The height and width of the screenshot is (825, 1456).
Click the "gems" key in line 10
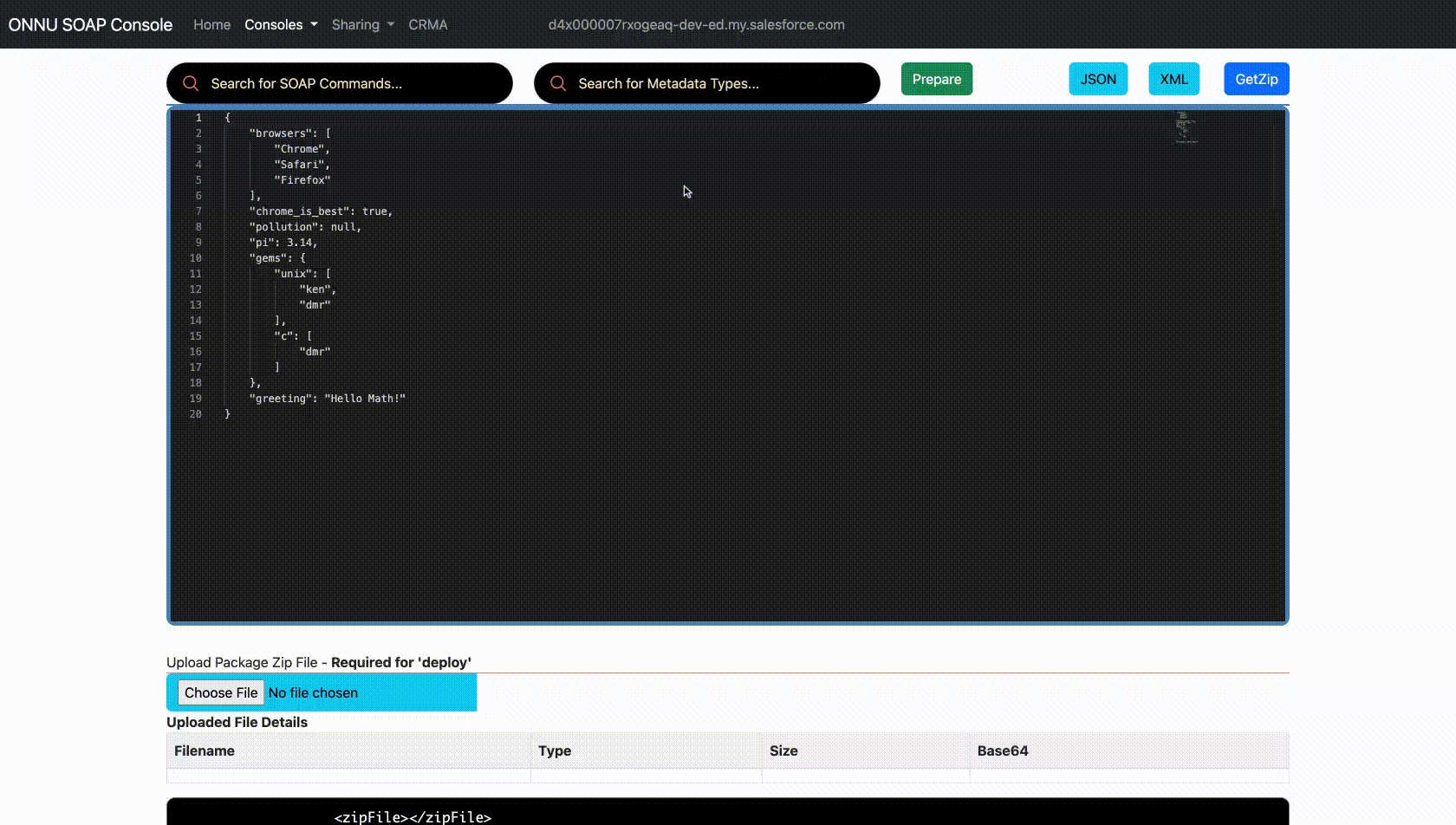coord(268,258)
